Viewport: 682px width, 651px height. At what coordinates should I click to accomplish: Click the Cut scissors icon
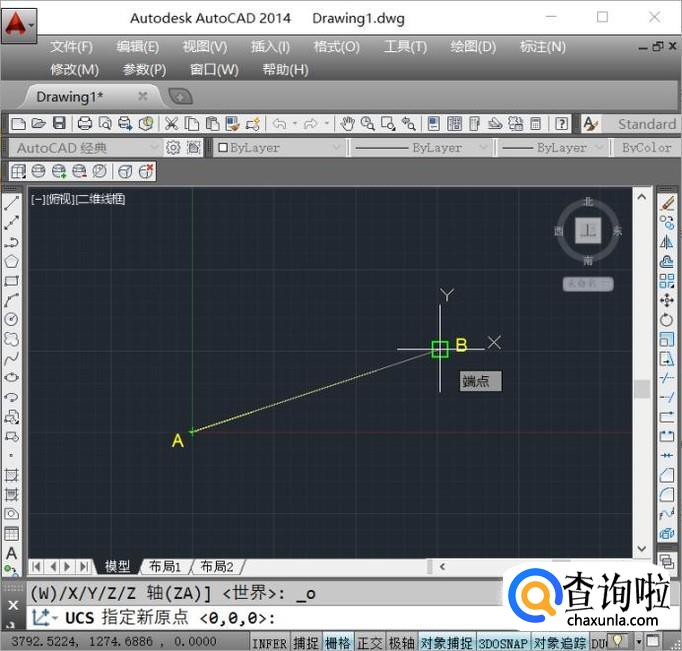point(171,124)
